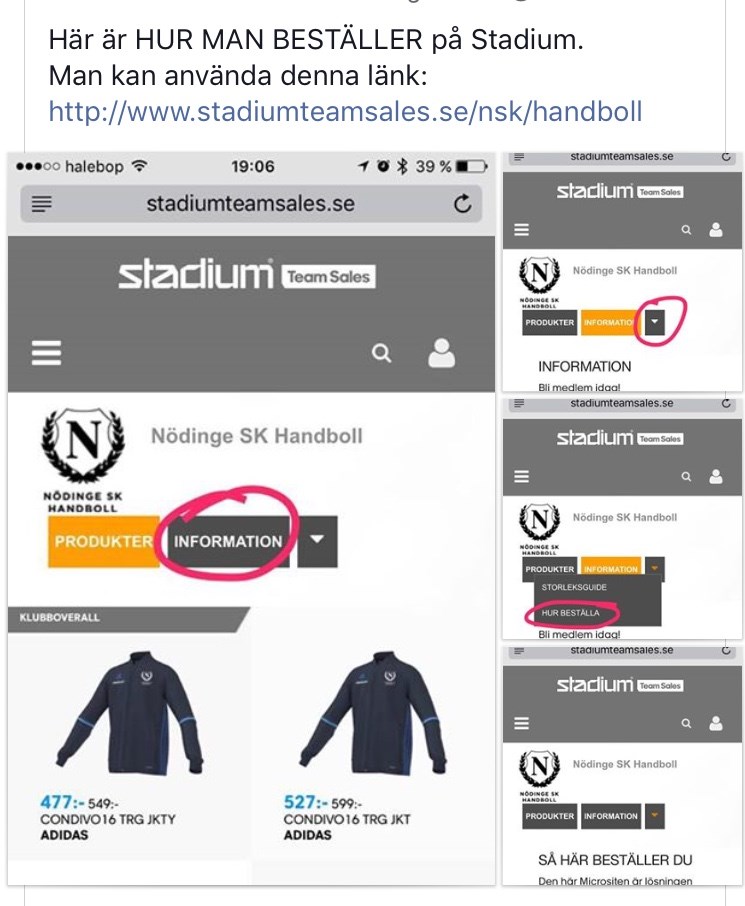Tap the large stadiumteamsales.se address field
The width and height of the screenshot is (745, 906).
[251, 203]
